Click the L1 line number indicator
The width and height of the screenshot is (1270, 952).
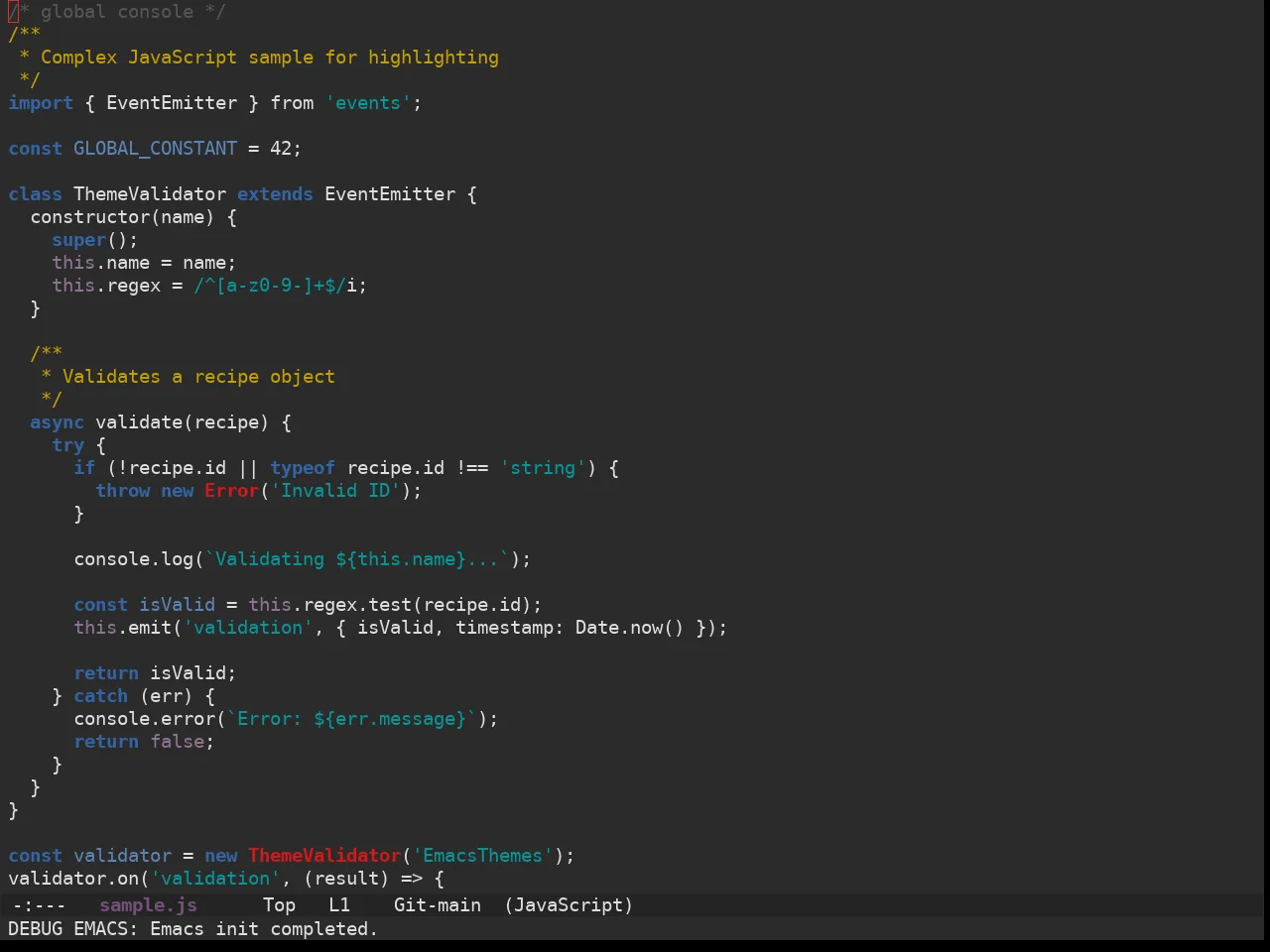339,905
